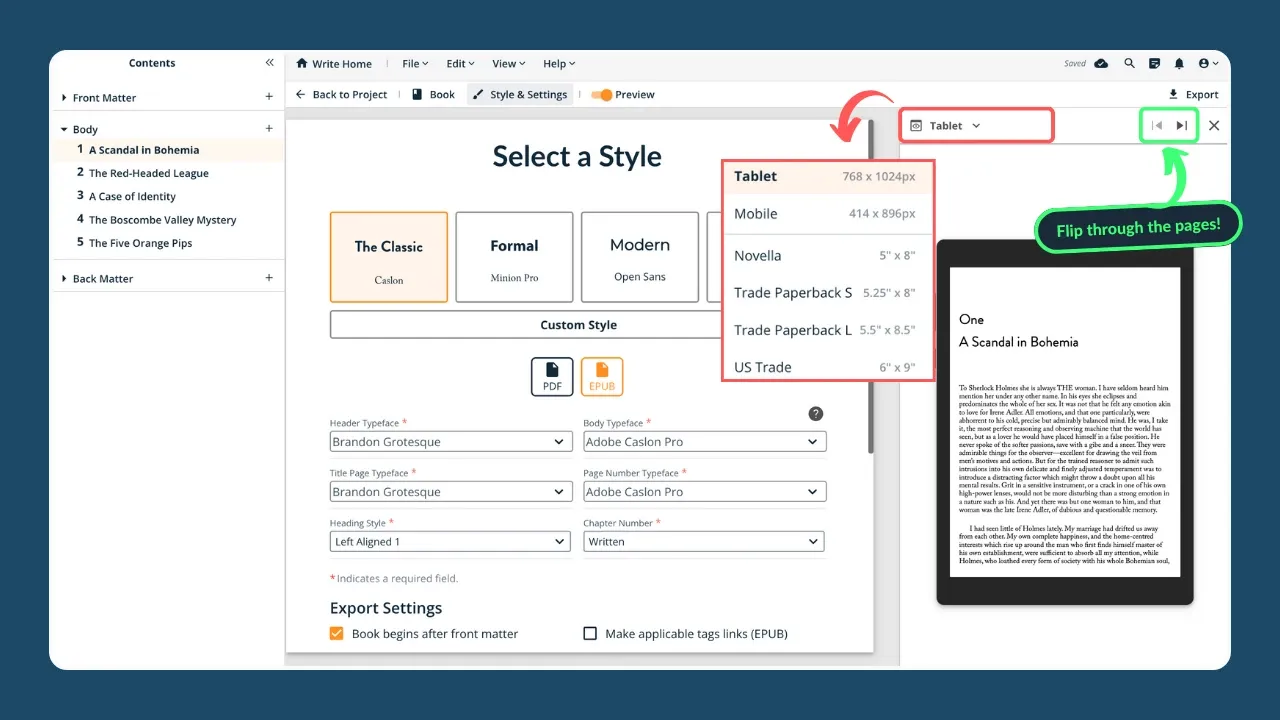Uncheck Book begins after front matter
The height and width of the screenshot is (720, 1280).
pyautogui.click(x=337, y=633)
